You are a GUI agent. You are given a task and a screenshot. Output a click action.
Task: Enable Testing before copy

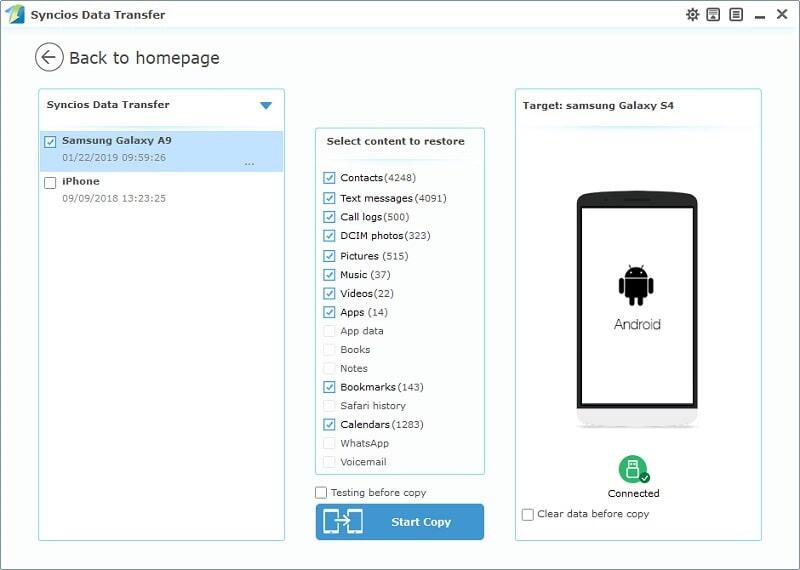[321, 493]
